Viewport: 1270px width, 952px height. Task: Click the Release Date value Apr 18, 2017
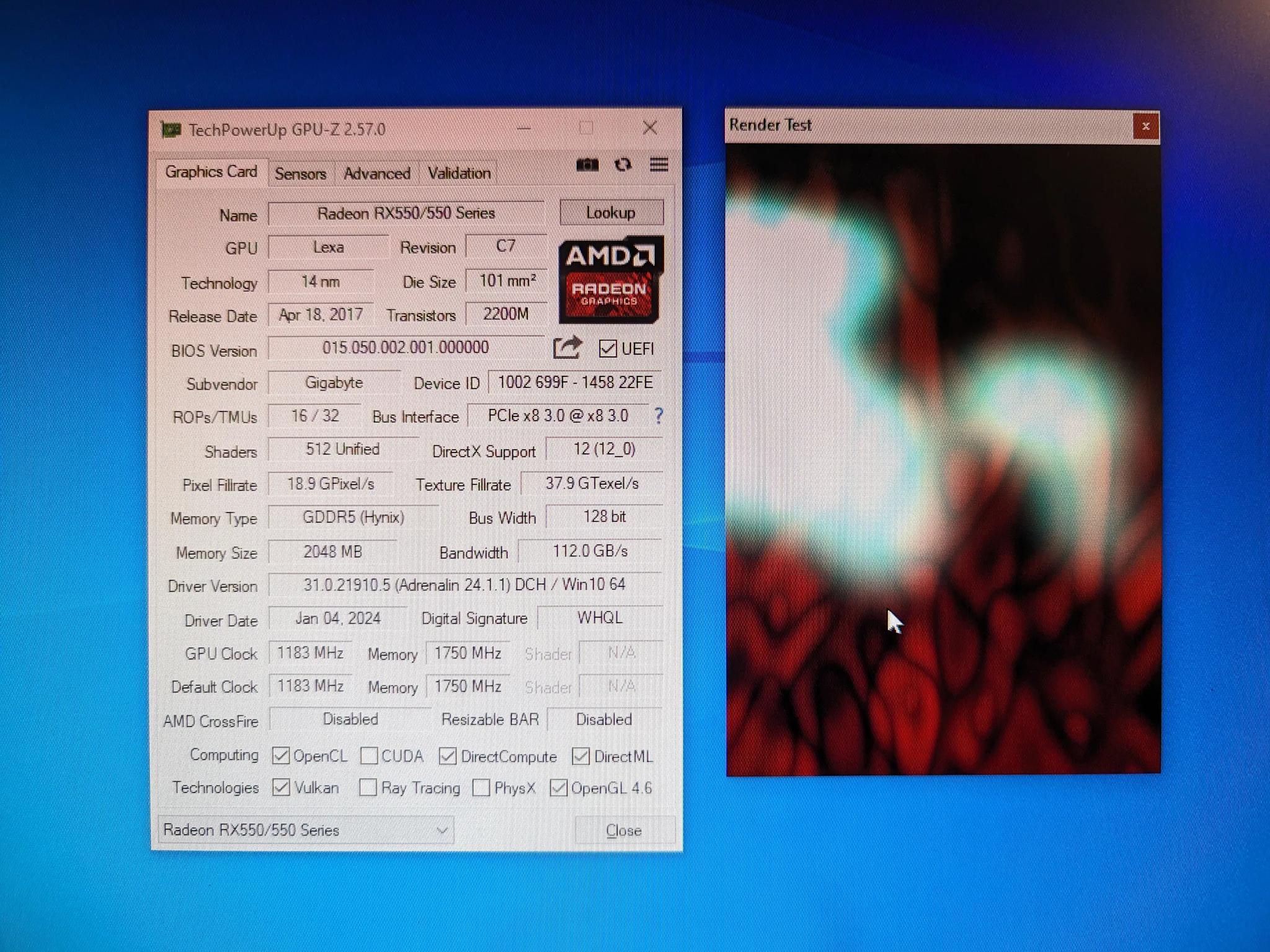pyautogui.click(x=321, y=315)
